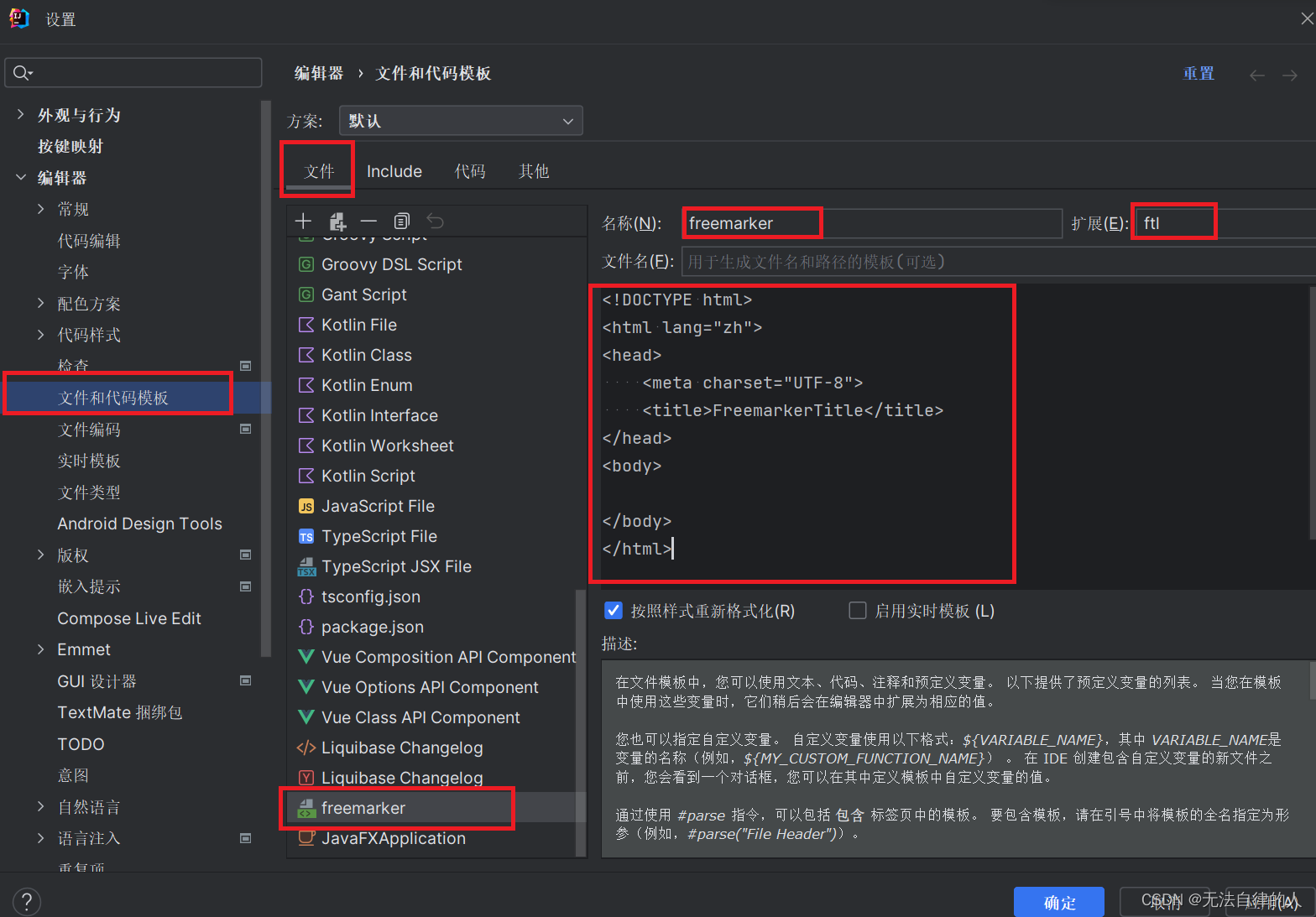The image size is (1316, 917).
Task: Click the navigate back arrow
Action: (1256, 76)
